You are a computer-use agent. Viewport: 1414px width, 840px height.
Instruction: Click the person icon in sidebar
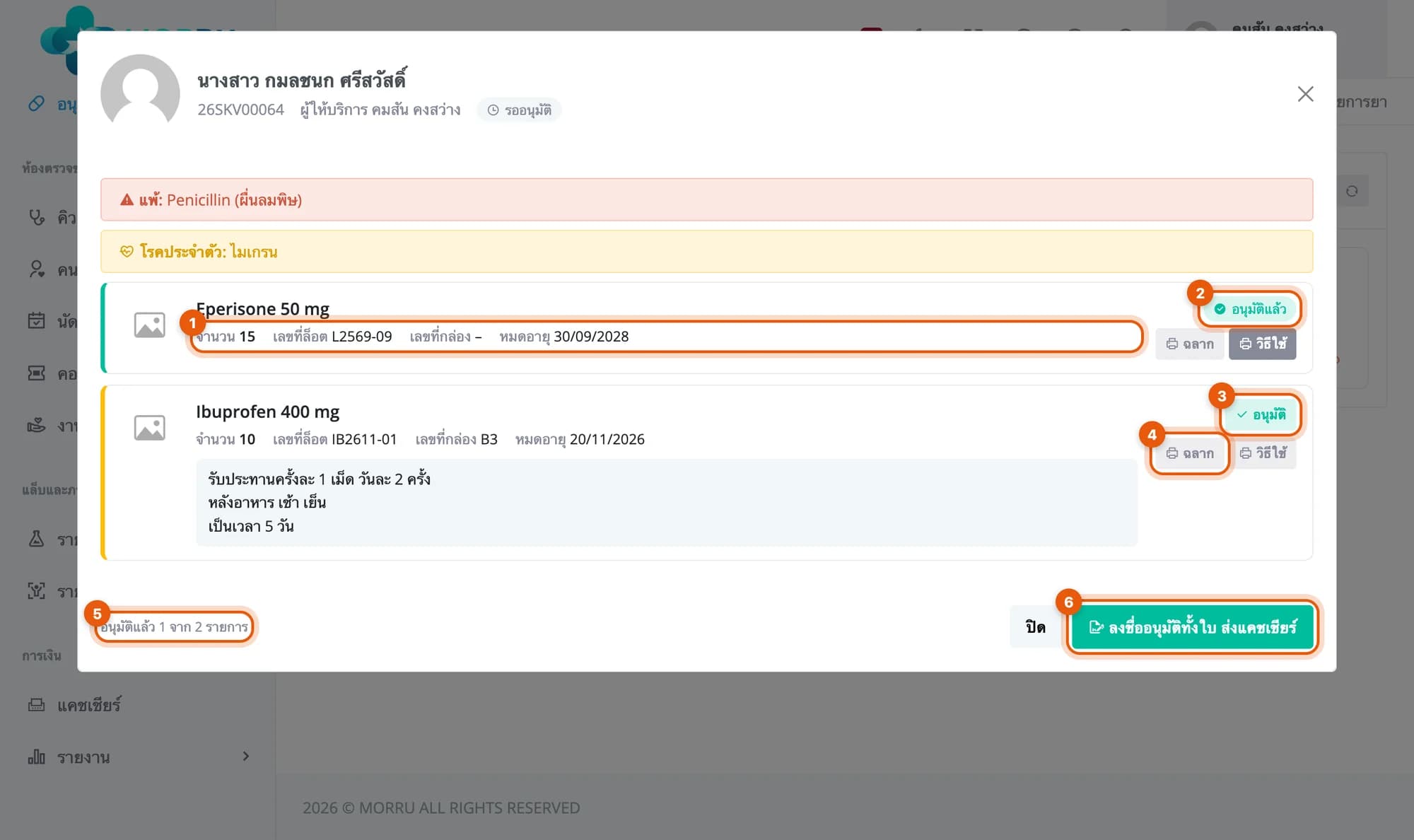click(36, 269)
